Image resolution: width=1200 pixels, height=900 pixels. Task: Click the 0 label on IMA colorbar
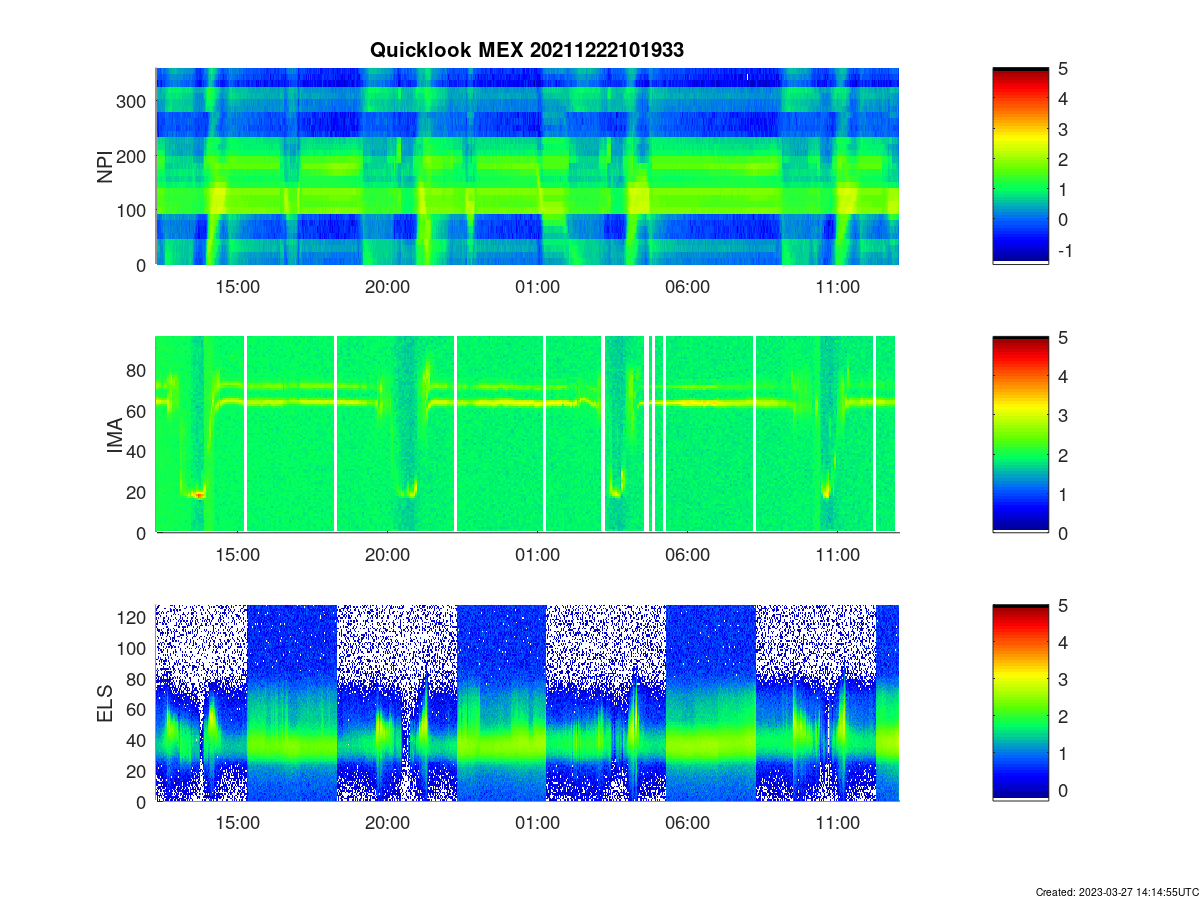pos(1063,533)
